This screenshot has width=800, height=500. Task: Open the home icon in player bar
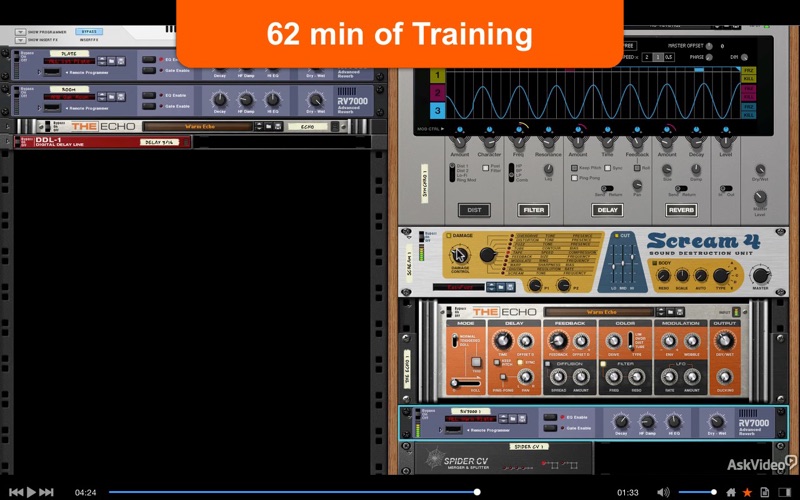tap(731, 492)
